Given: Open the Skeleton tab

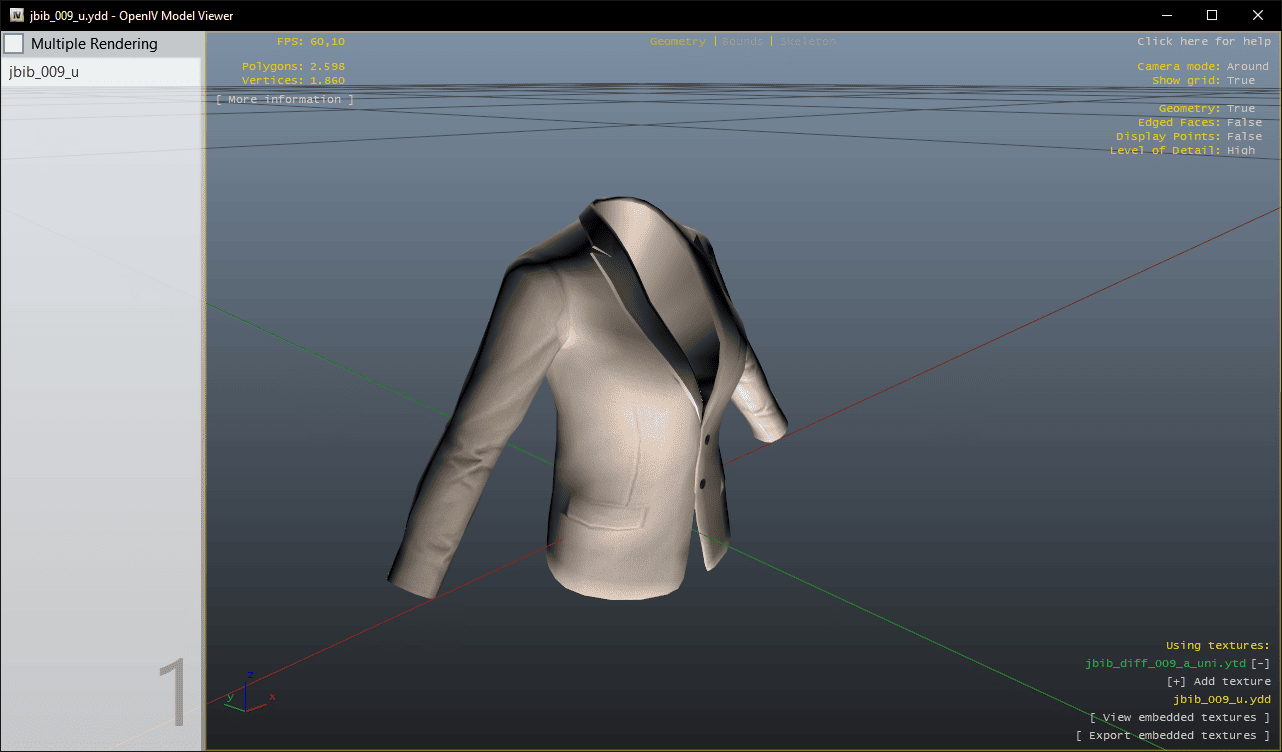Looking at the screenshot, I should point(807,42).
